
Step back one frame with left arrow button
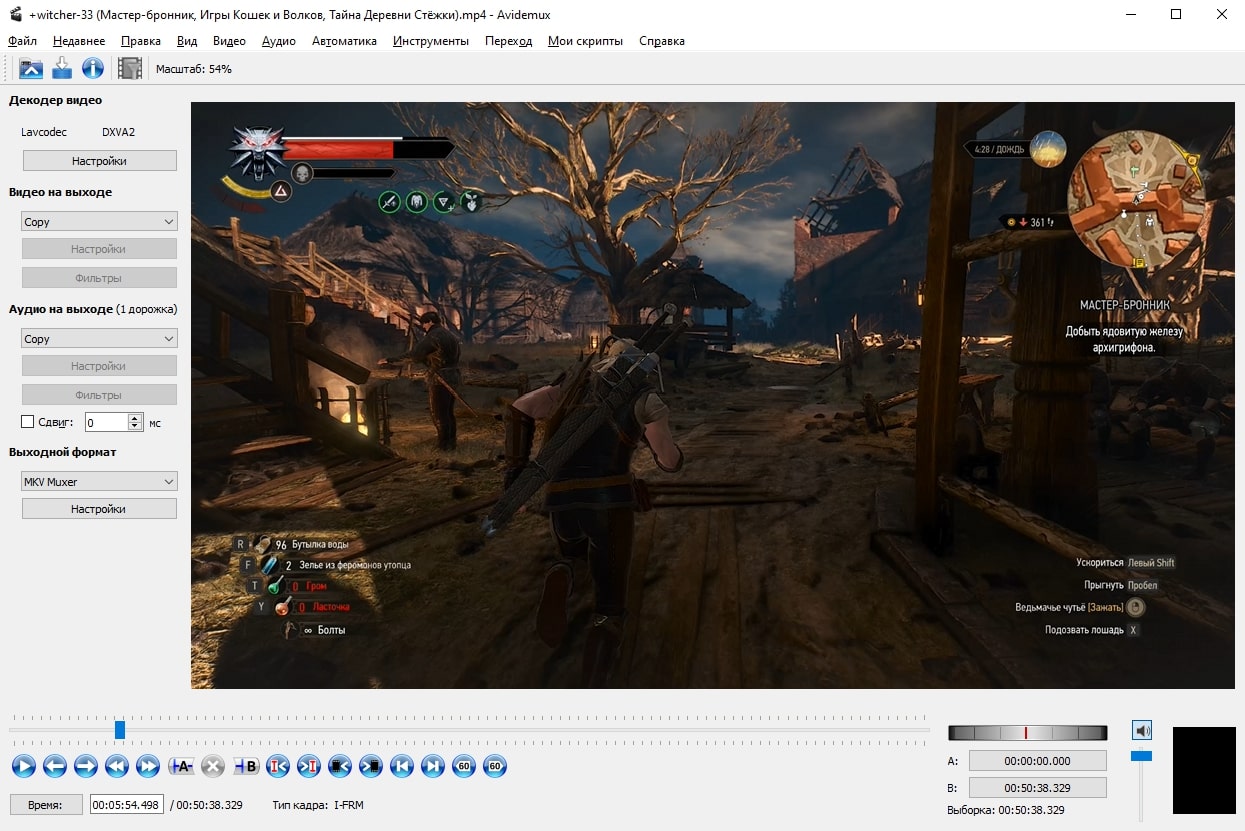[x=55, y=766]
